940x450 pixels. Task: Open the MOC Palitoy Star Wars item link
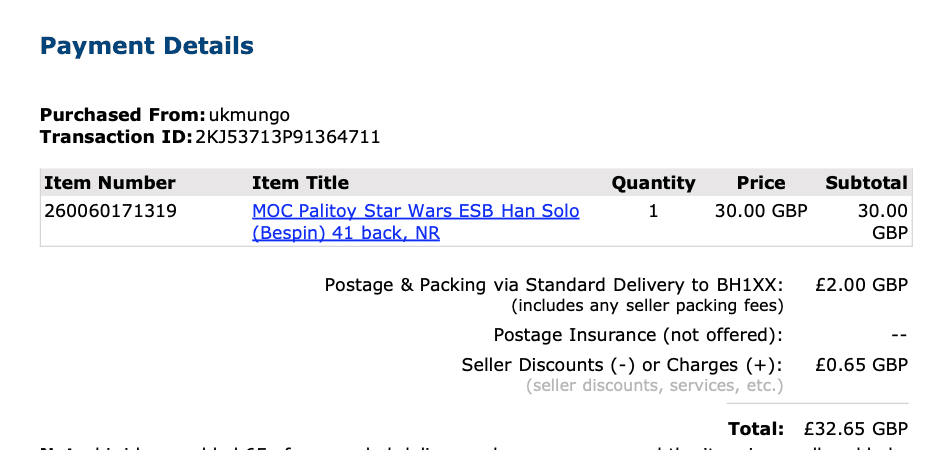(x=415, y=212)
